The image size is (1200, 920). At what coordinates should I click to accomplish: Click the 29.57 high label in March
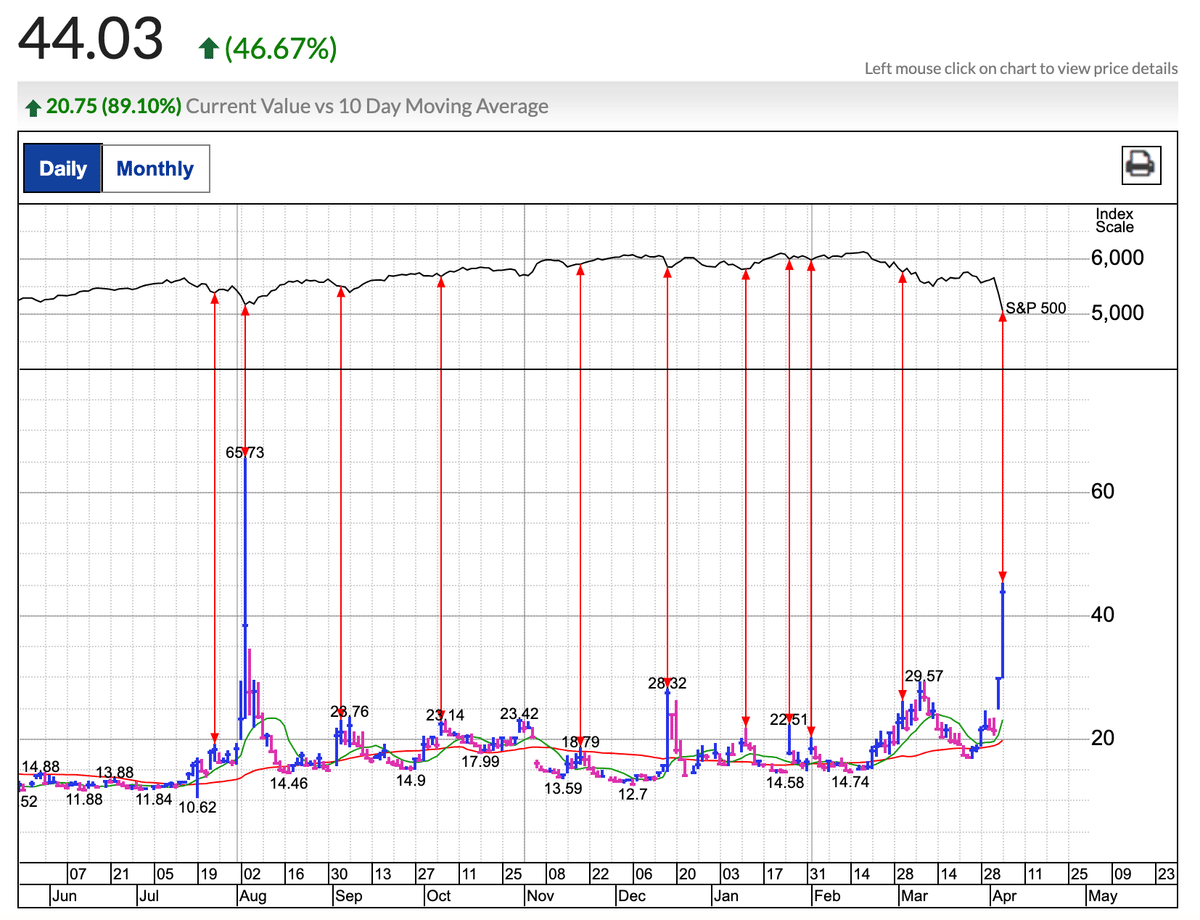923,677
